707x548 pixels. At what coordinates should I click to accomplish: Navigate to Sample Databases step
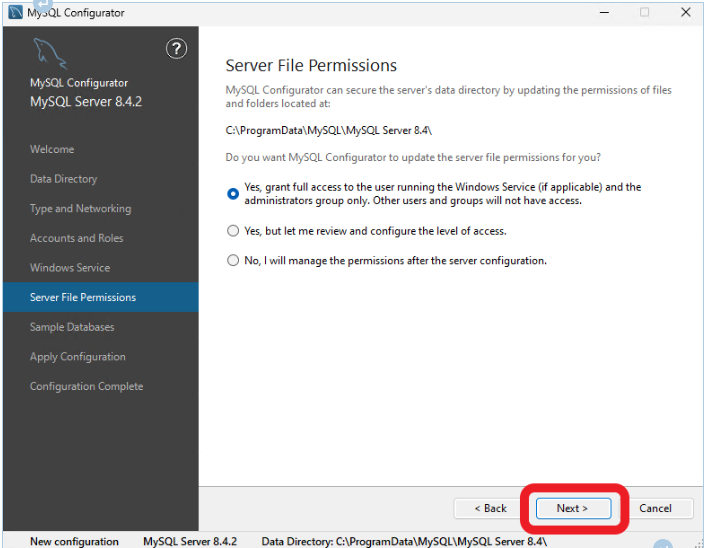tap(72, 327)
